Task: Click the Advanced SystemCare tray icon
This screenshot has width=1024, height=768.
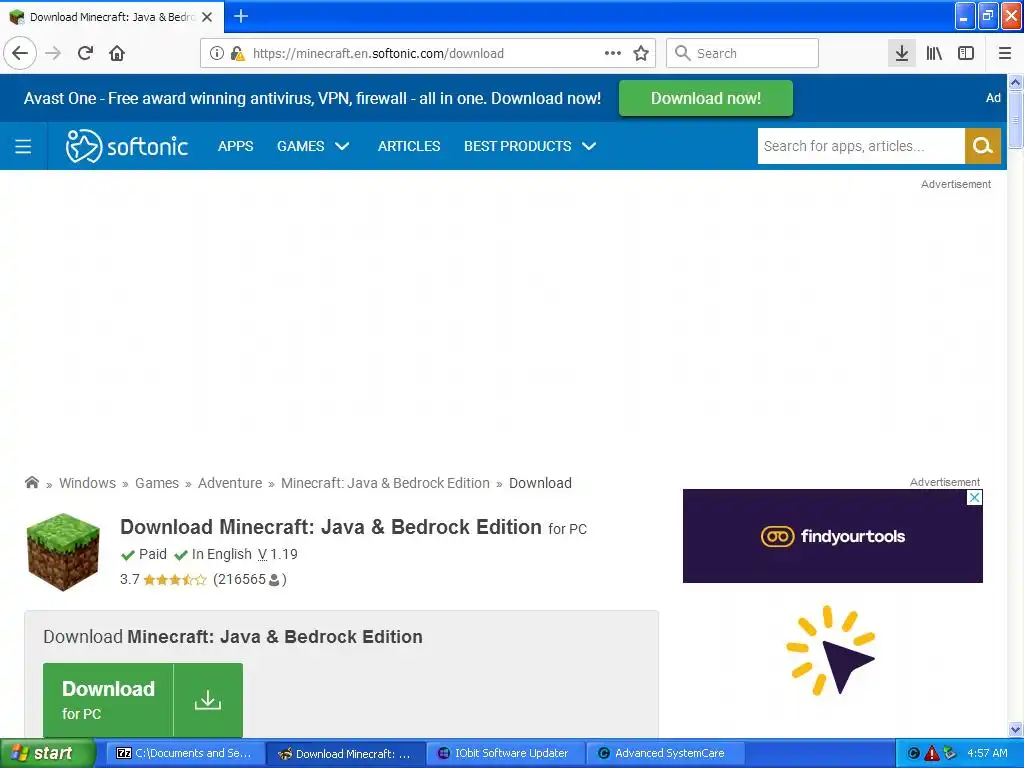Action: [x=914, y=753]
